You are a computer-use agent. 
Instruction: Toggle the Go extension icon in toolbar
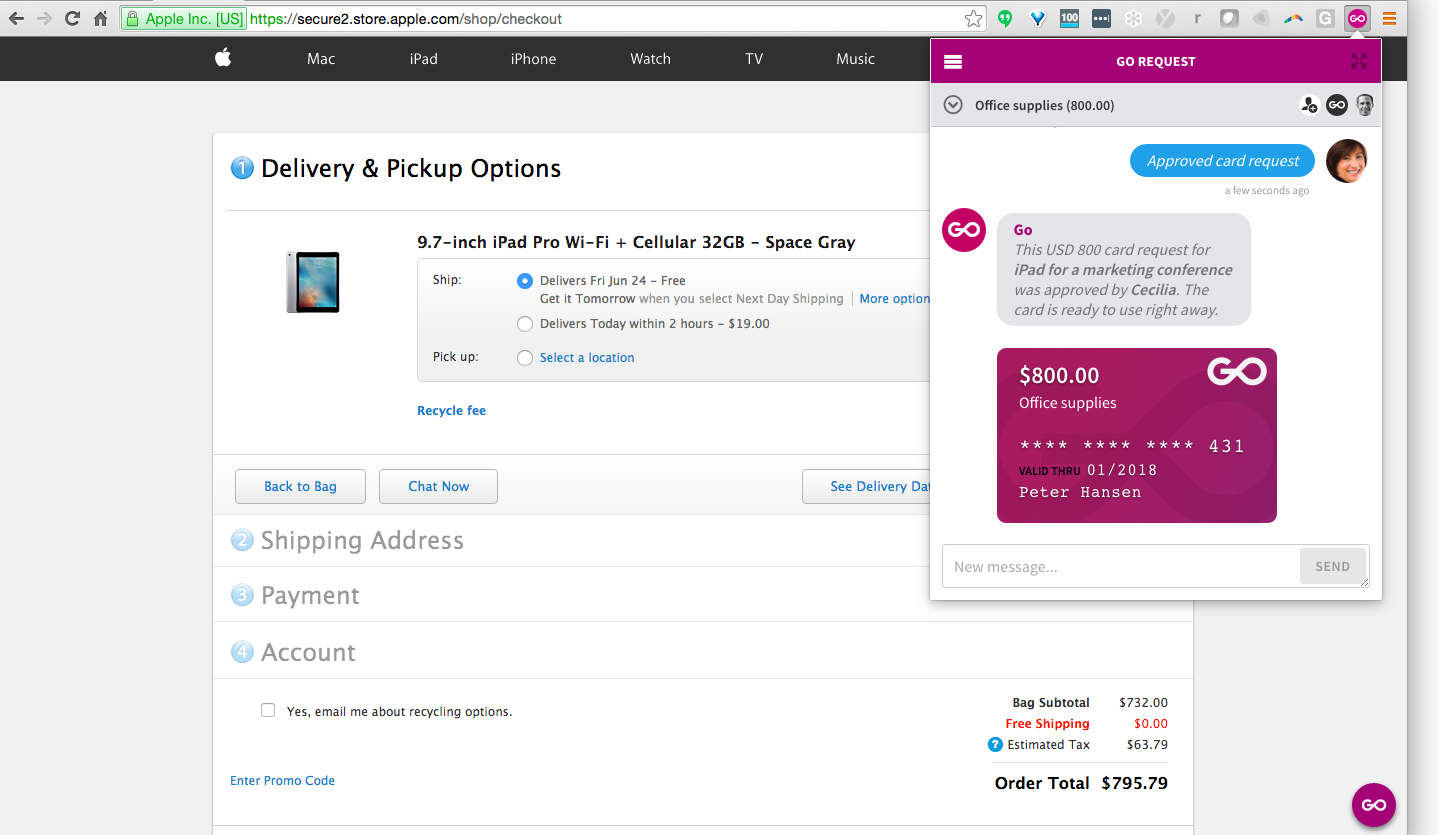tap(1357, 18)
